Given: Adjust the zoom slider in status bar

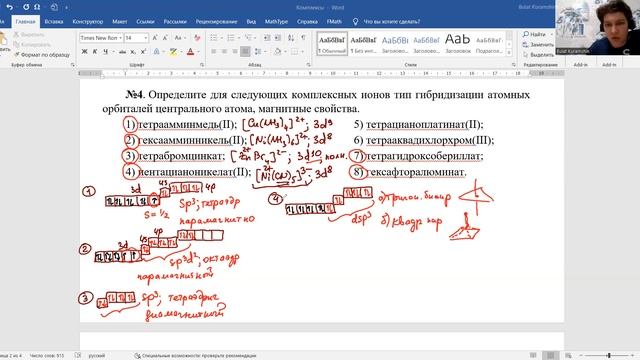Looking at the screenshot, I should click(x=609, y=356).
